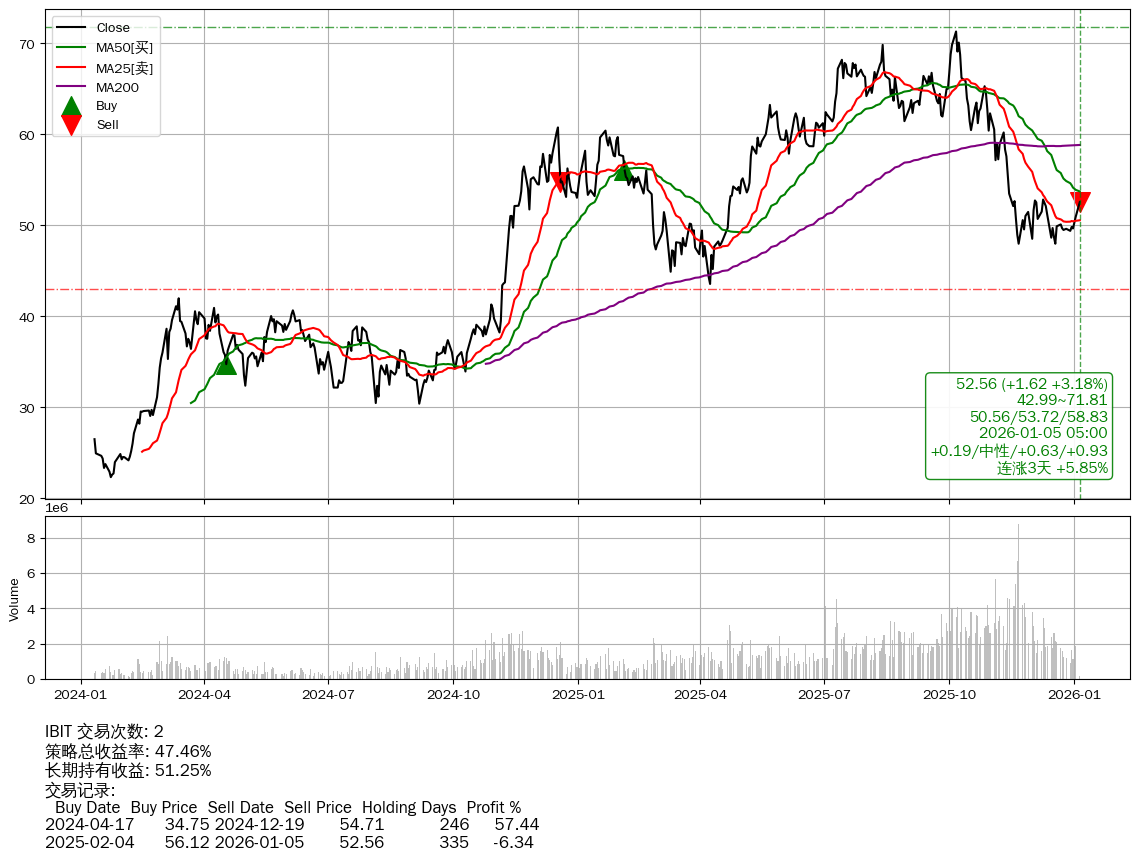The height and width of the screenshot is (860, 1139).
Task: Click the 2024-10 x-axis date label
Action: coord(453,693)
